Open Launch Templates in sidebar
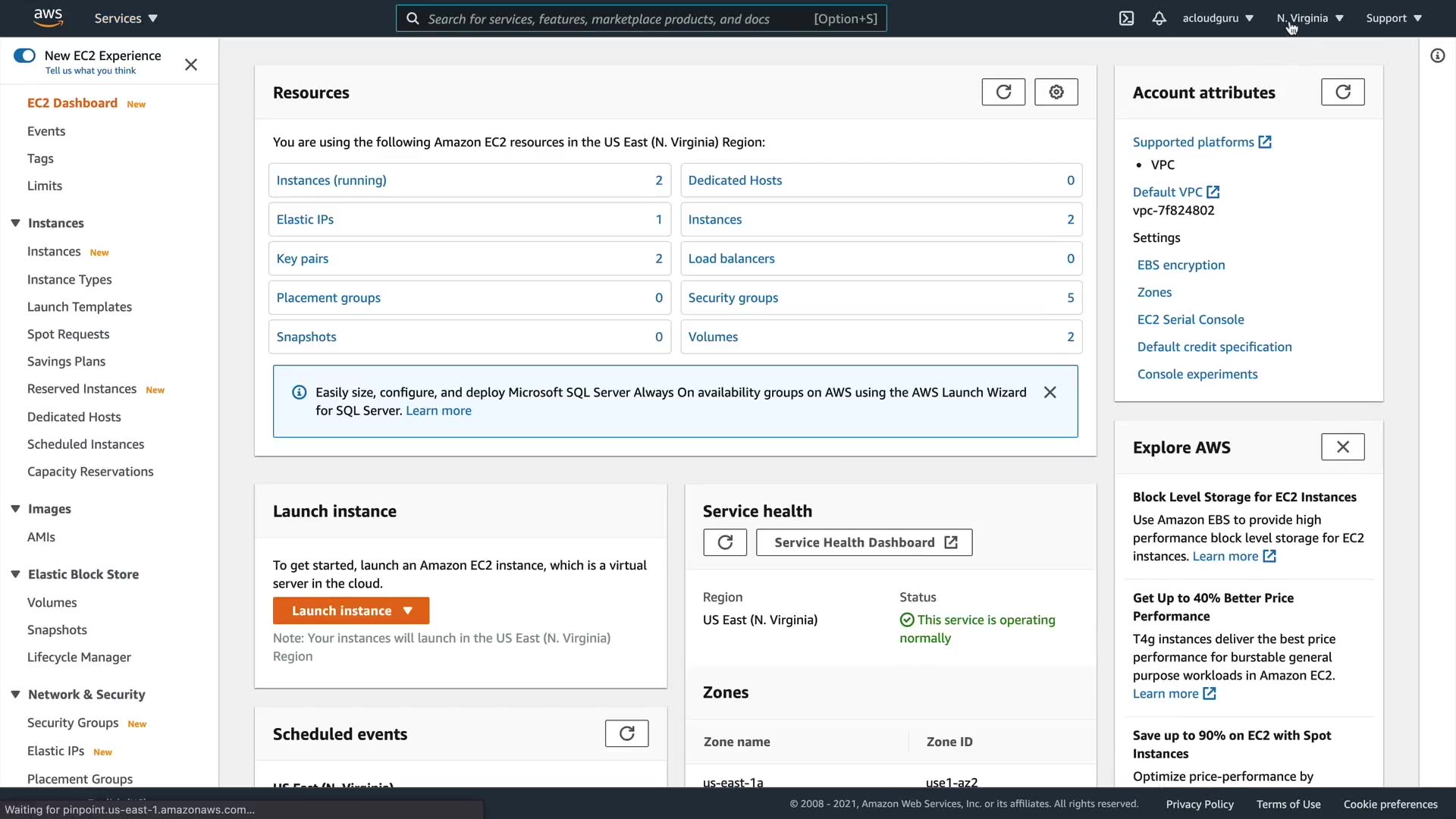 tap(80, 306)
